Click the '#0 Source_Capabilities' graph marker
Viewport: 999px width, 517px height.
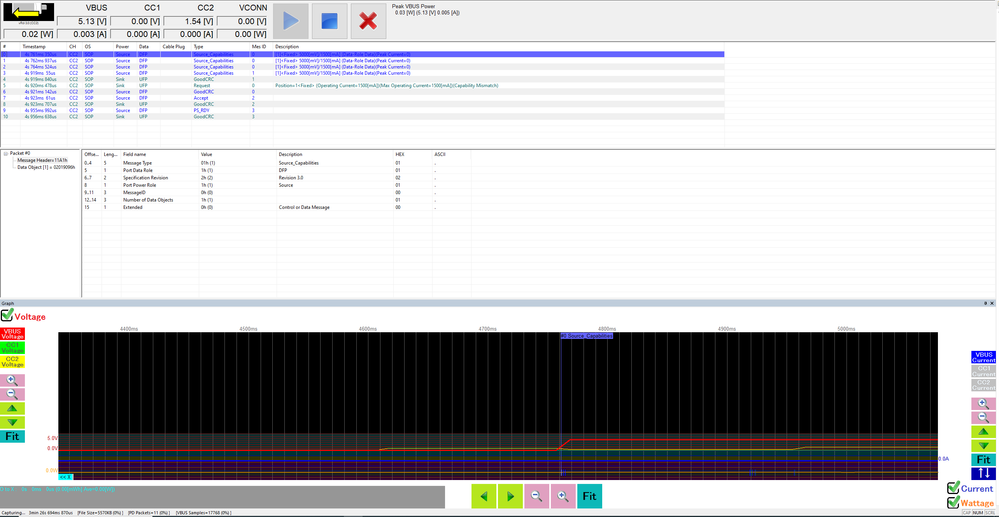pos(586,335)
